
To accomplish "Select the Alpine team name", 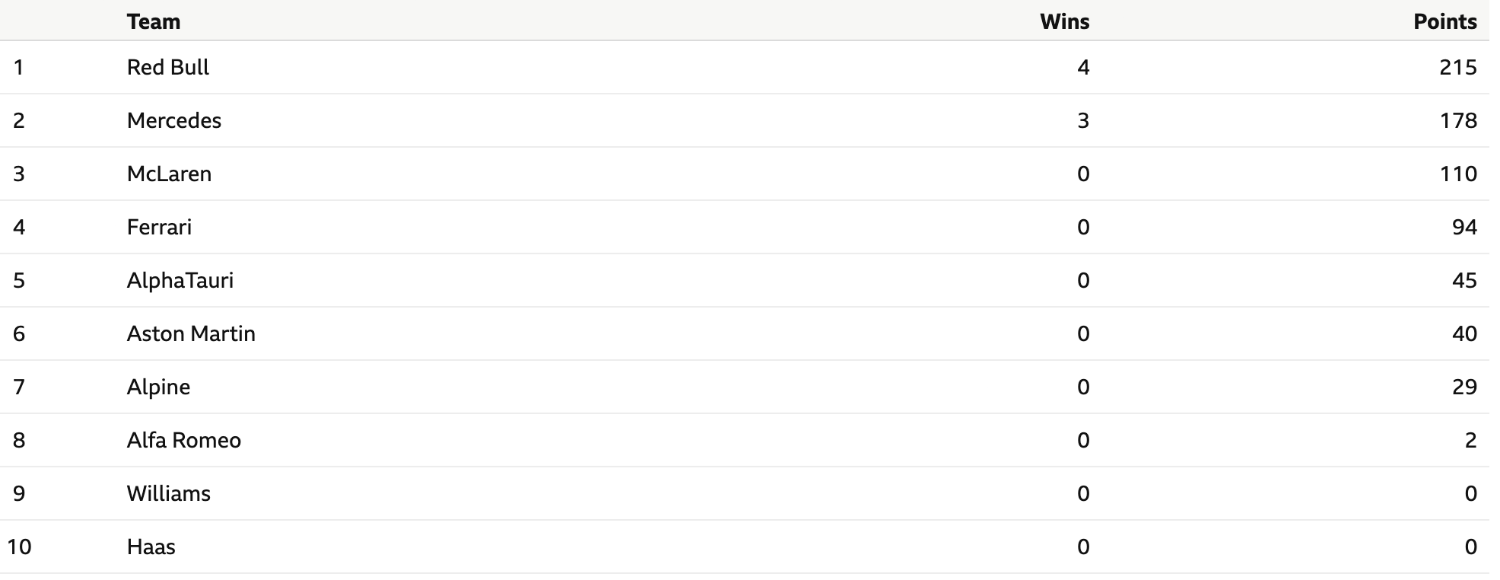I will 158,387.
